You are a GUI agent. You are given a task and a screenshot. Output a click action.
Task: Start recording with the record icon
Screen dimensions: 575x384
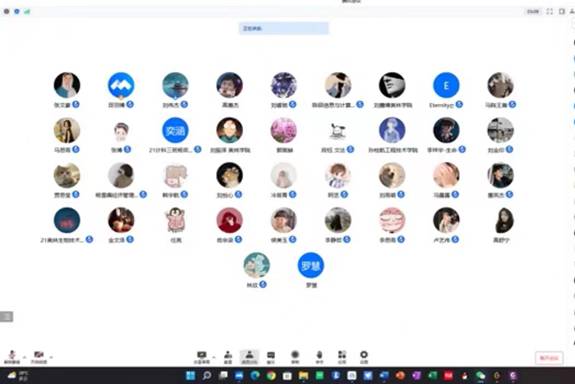click(295, 356)
